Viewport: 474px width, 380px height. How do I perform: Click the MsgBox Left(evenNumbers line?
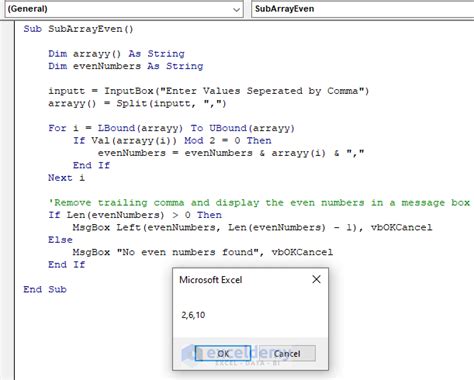pyautogui.click(x=252, y=228)
